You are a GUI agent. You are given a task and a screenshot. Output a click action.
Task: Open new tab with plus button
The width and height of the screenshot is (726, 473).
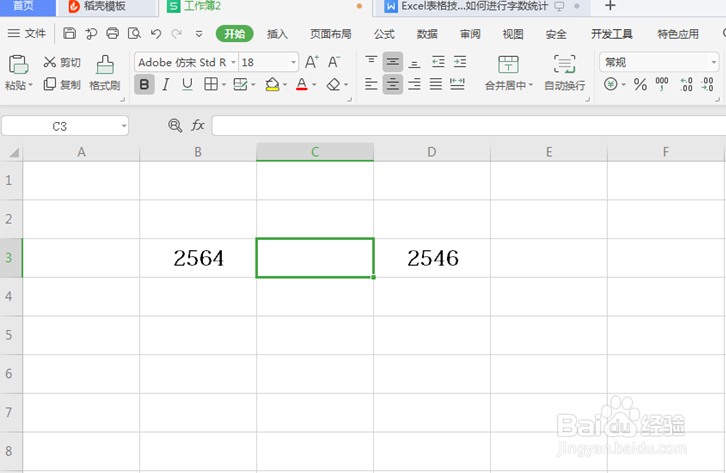(x=610, y=6)
